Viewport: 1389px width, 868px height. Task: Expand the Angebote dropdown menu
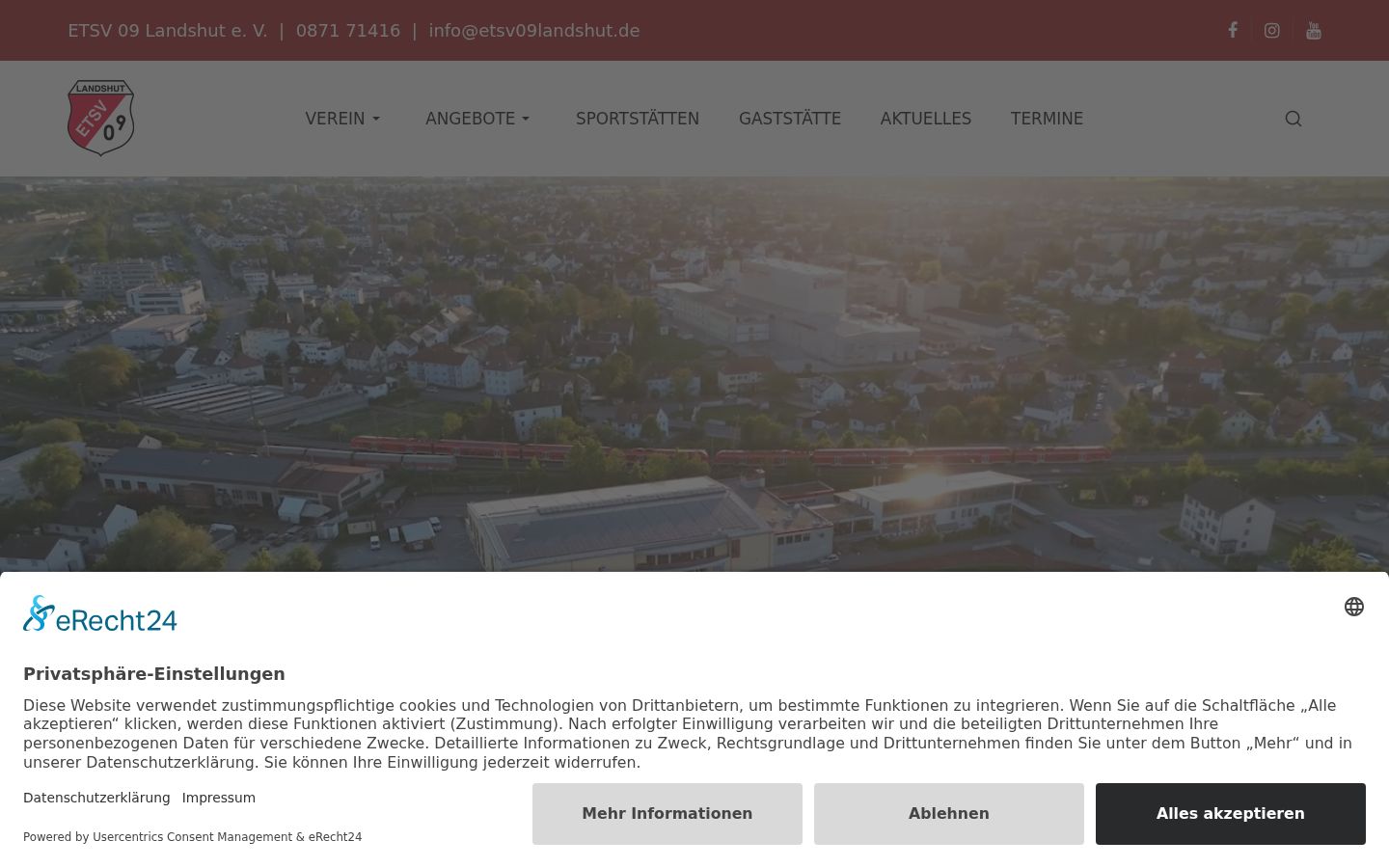(x=478, y=119)
